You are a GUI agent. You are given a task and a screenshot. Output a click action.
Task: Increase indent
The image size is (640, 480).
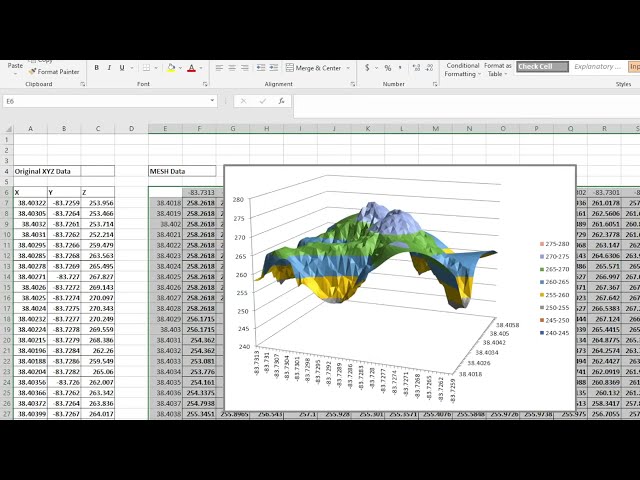[274, 68]
